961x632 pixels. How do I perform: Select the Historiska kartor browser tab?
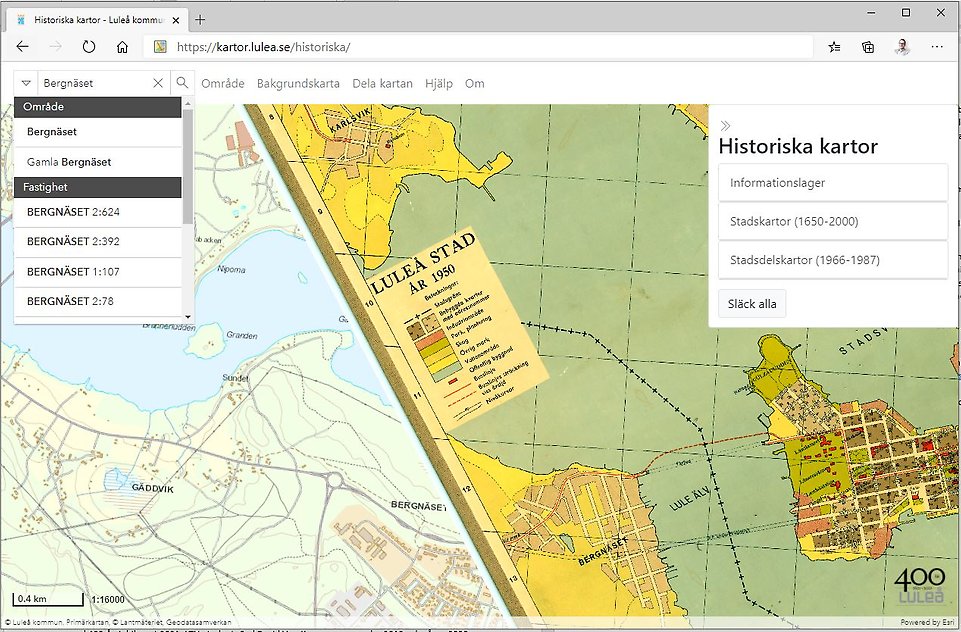click(x=95, y=18)
